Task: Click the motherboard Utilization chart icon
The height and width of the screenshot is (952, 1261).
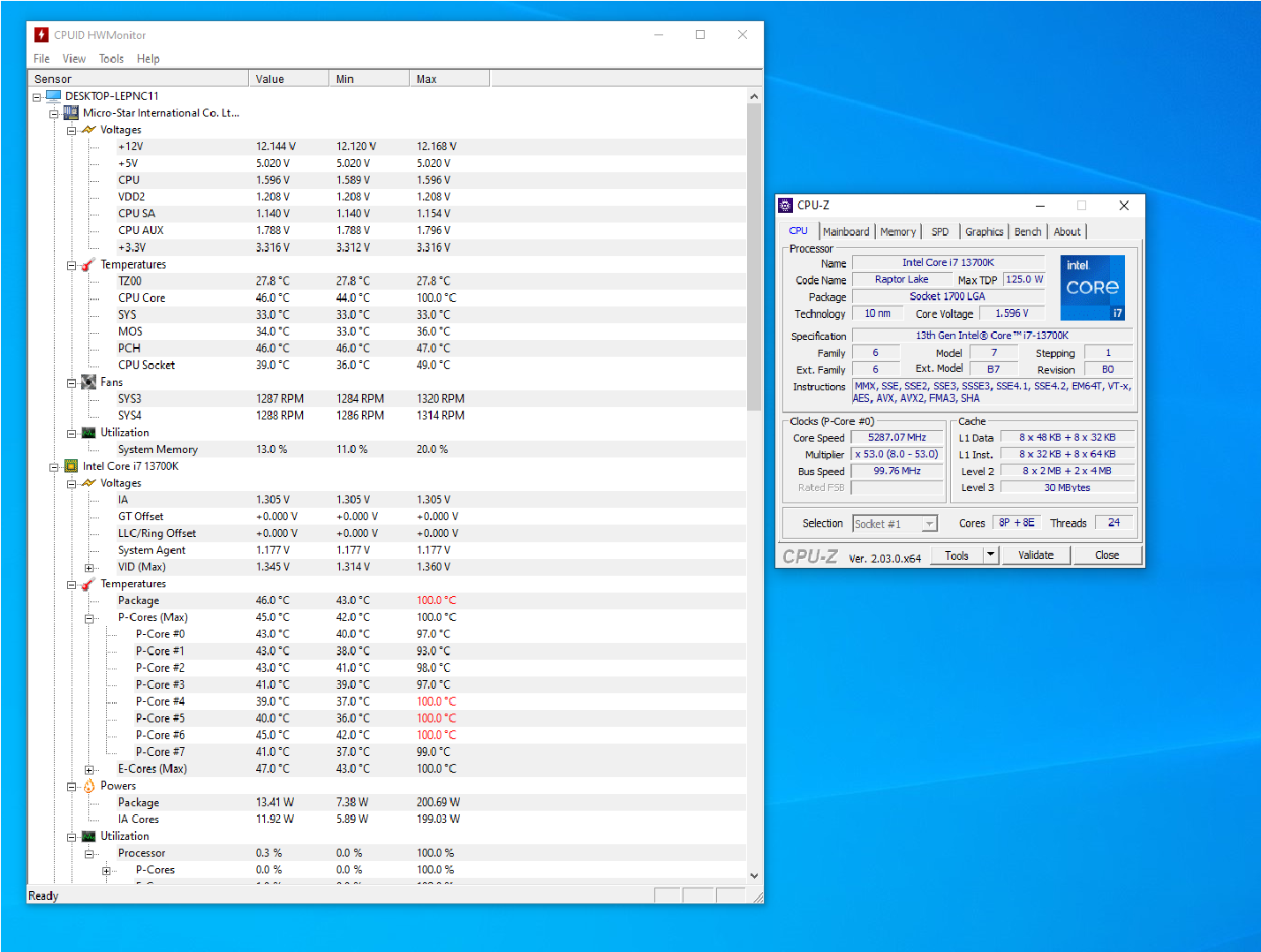Action: pyautogui.click(x=88, y=433)
